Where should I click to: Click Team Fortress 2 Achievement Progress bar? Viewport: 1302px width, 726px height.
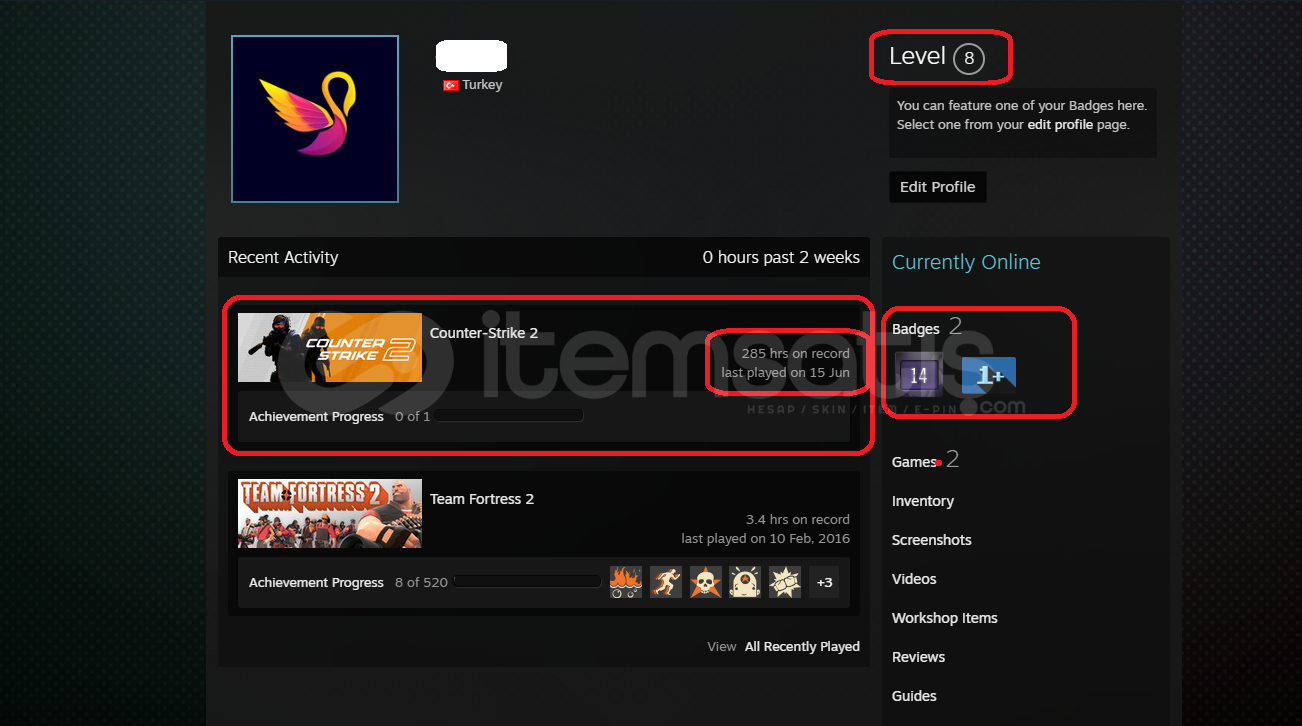527,582
